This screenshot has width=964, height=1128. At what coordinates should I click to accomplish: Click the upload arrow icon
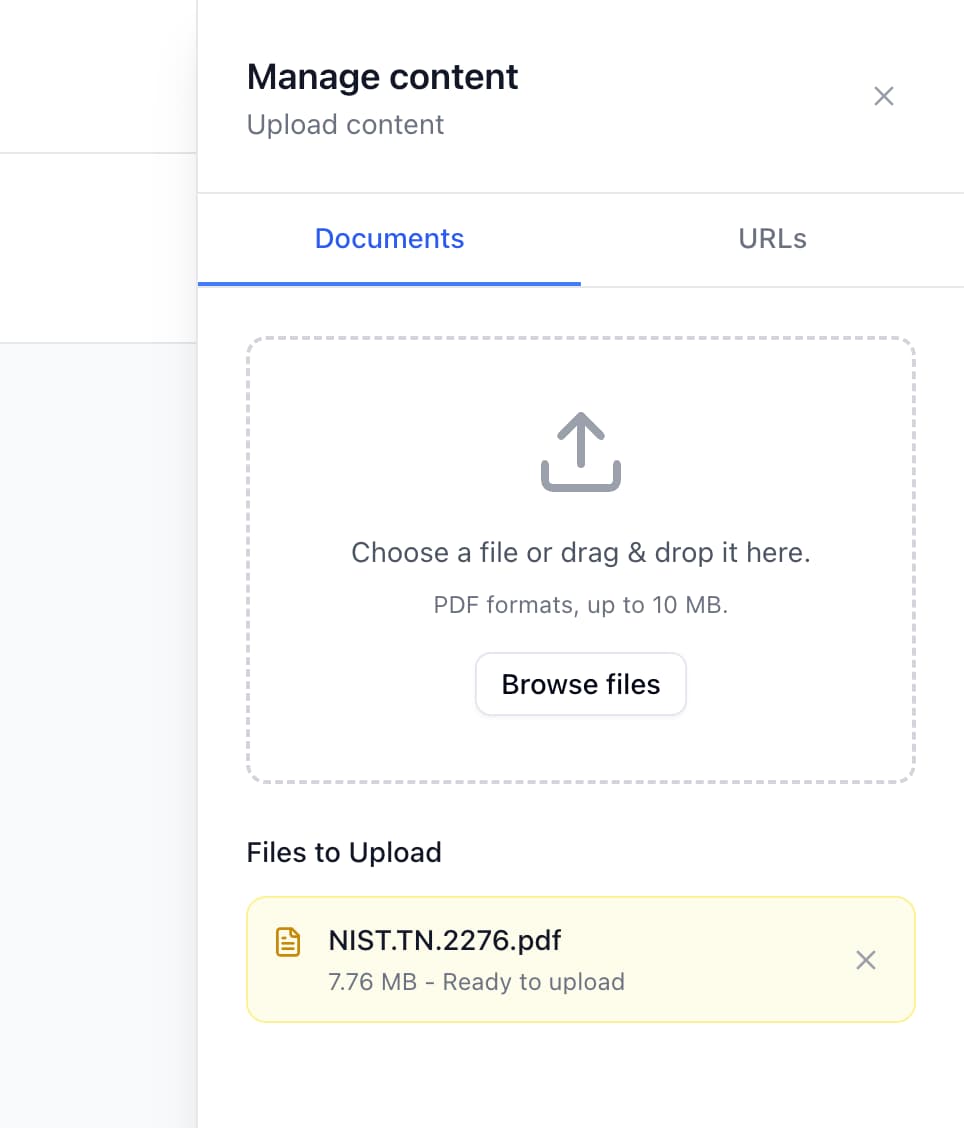pos(581,453)
